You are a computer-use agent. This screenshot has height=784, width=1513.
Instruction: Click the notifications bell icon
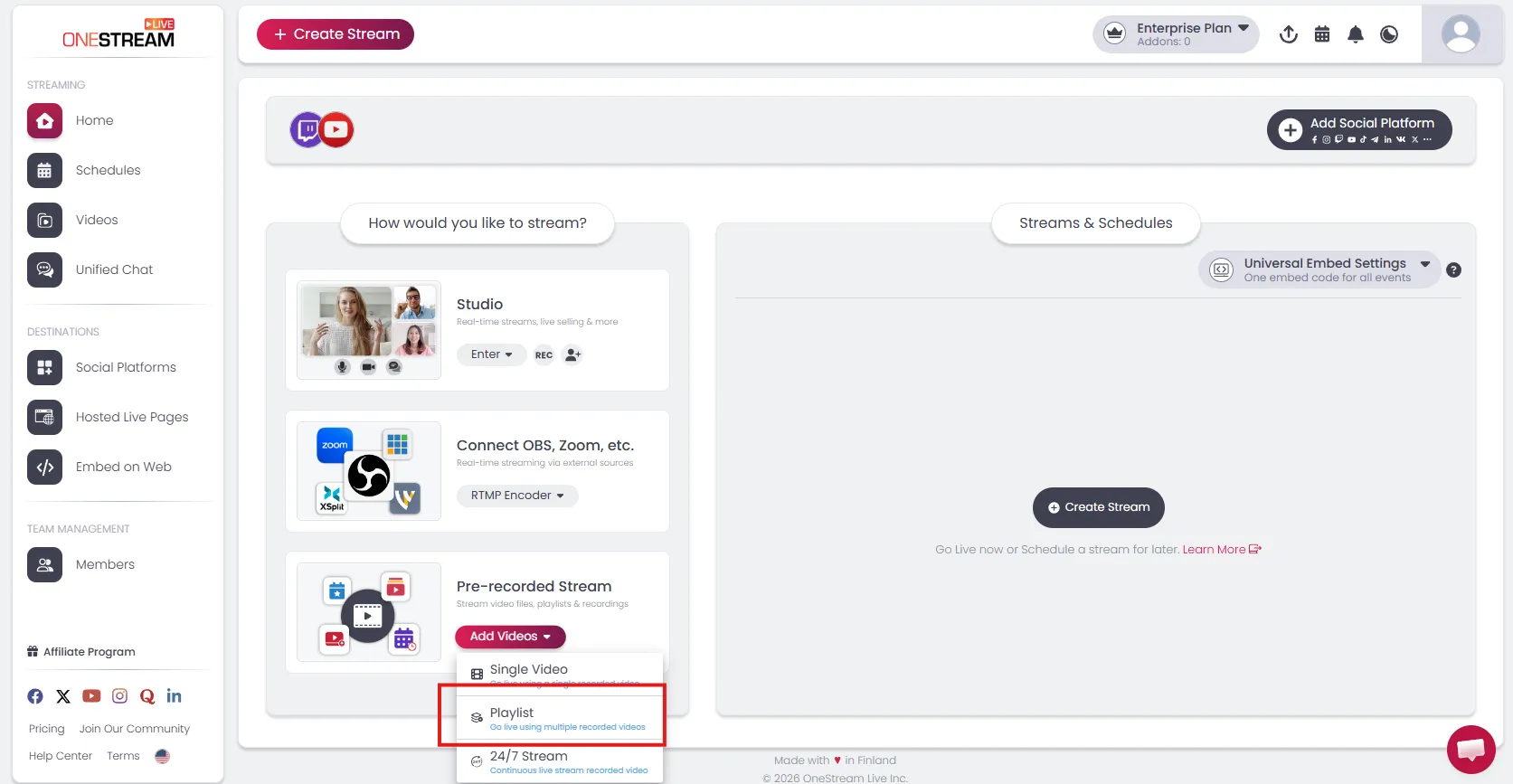(1355, 34)
